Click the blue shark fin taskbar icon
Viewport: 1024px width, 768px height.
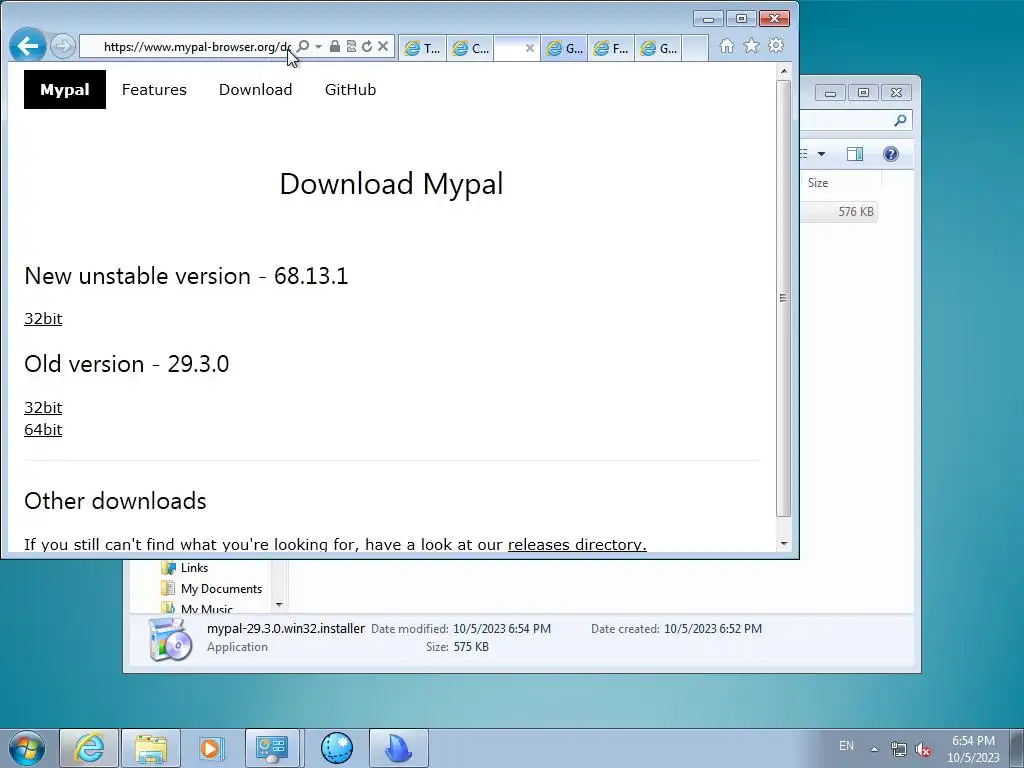(398, 748)
